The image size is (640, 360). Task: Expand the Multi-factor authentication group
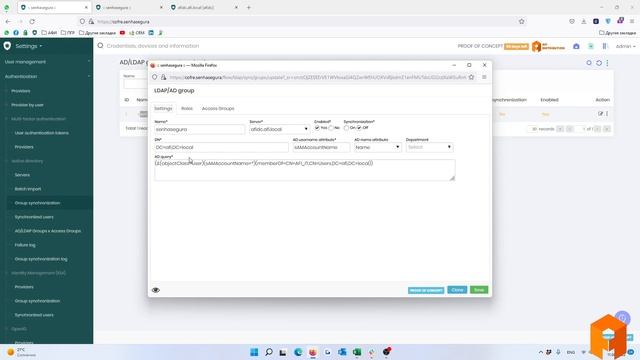click(x=38, y=119)
